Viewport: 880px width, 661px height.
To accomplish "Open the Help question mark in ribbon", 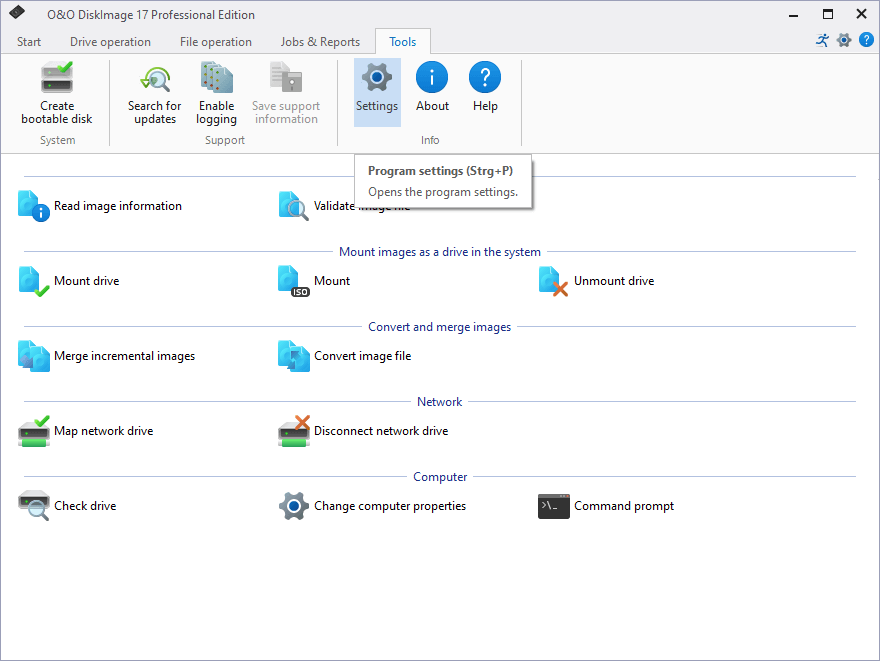I will point(485,77).
